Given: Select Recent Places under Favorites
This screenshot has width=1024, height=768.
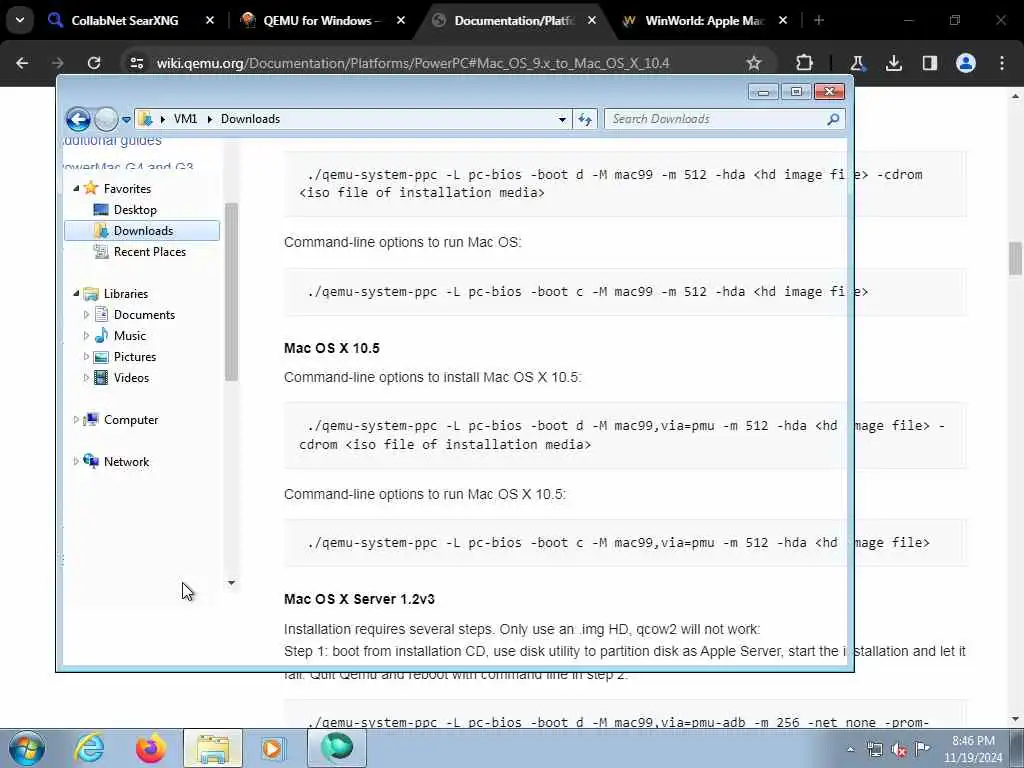Looking at the screenshot, I should [x=150, y=251].
